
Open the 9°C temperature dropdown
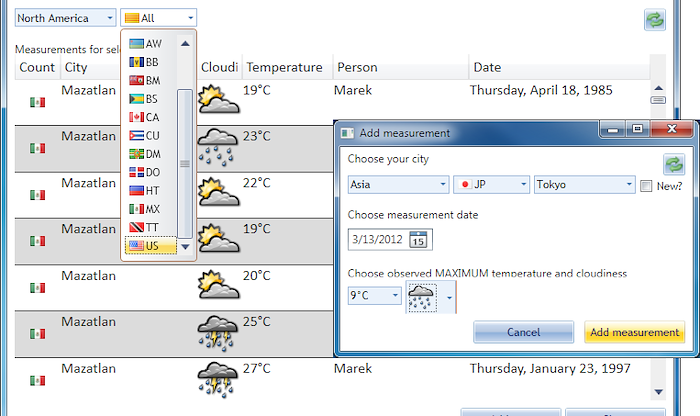pyautogui.click(x=375, y=295)
